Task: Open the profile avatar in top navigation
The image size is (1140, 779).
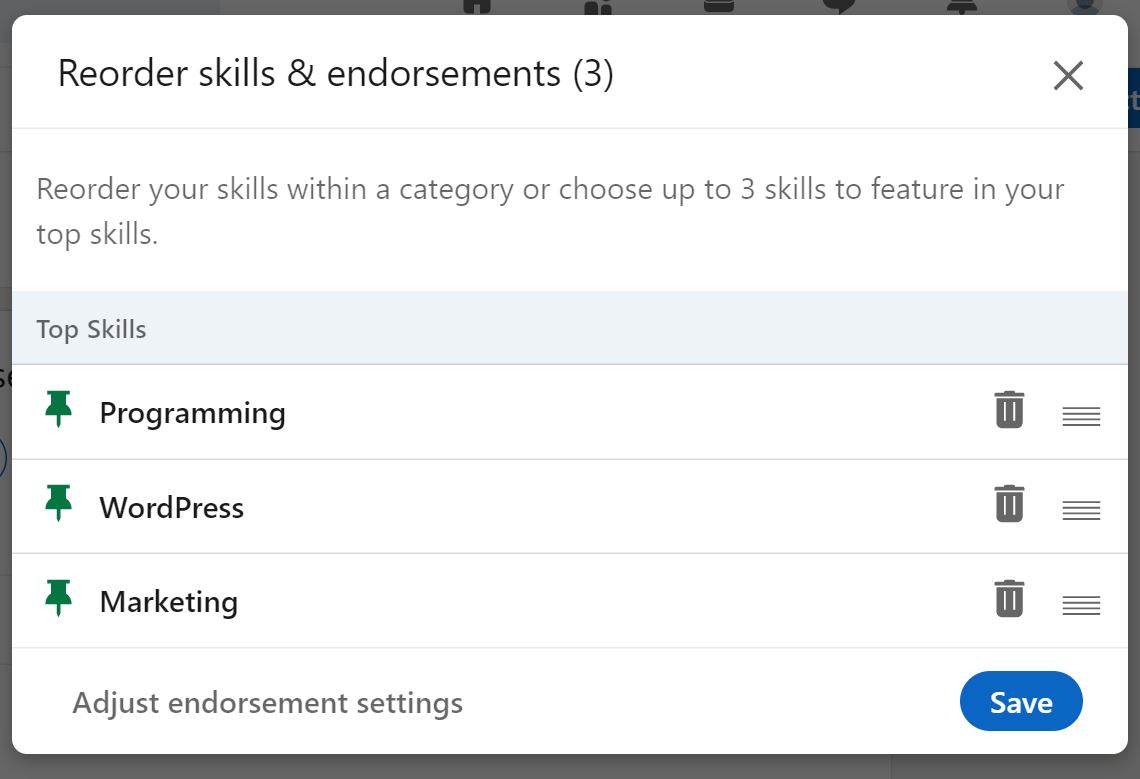Action: coord(1084,6)
